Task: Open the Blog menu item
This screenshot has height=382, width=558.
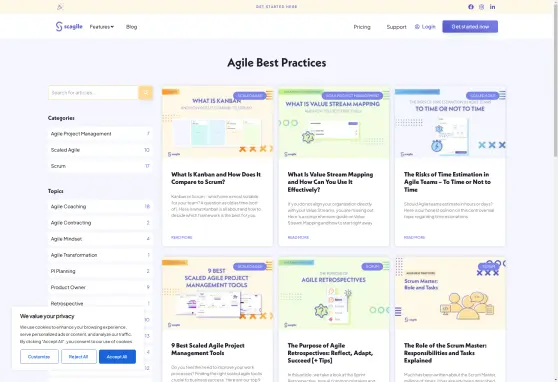Action: 131,27
